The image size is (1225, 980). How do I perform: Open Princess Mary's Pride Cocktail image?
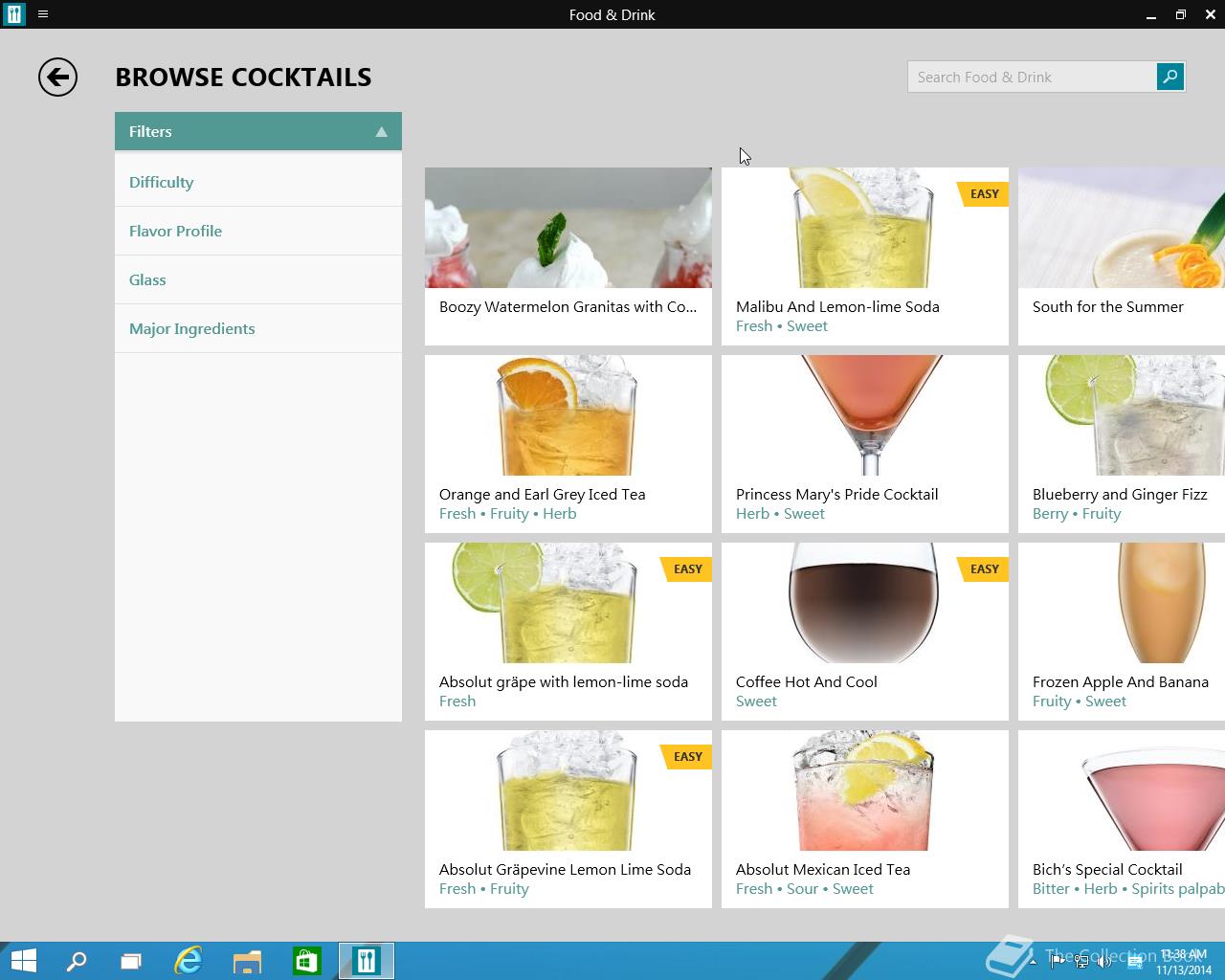[865, 415]
